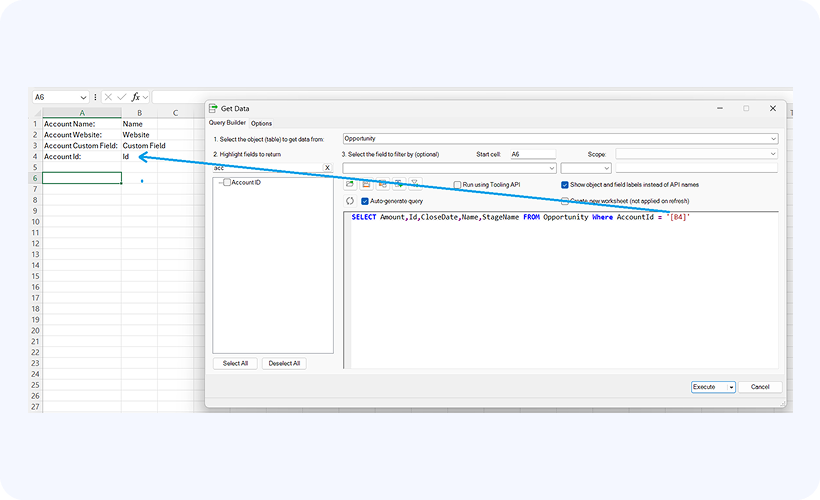Switch to the Options tab
Image resolution: width=820 pixels, height=500 pixels.
pyautogui.click(x=261, y=123)
